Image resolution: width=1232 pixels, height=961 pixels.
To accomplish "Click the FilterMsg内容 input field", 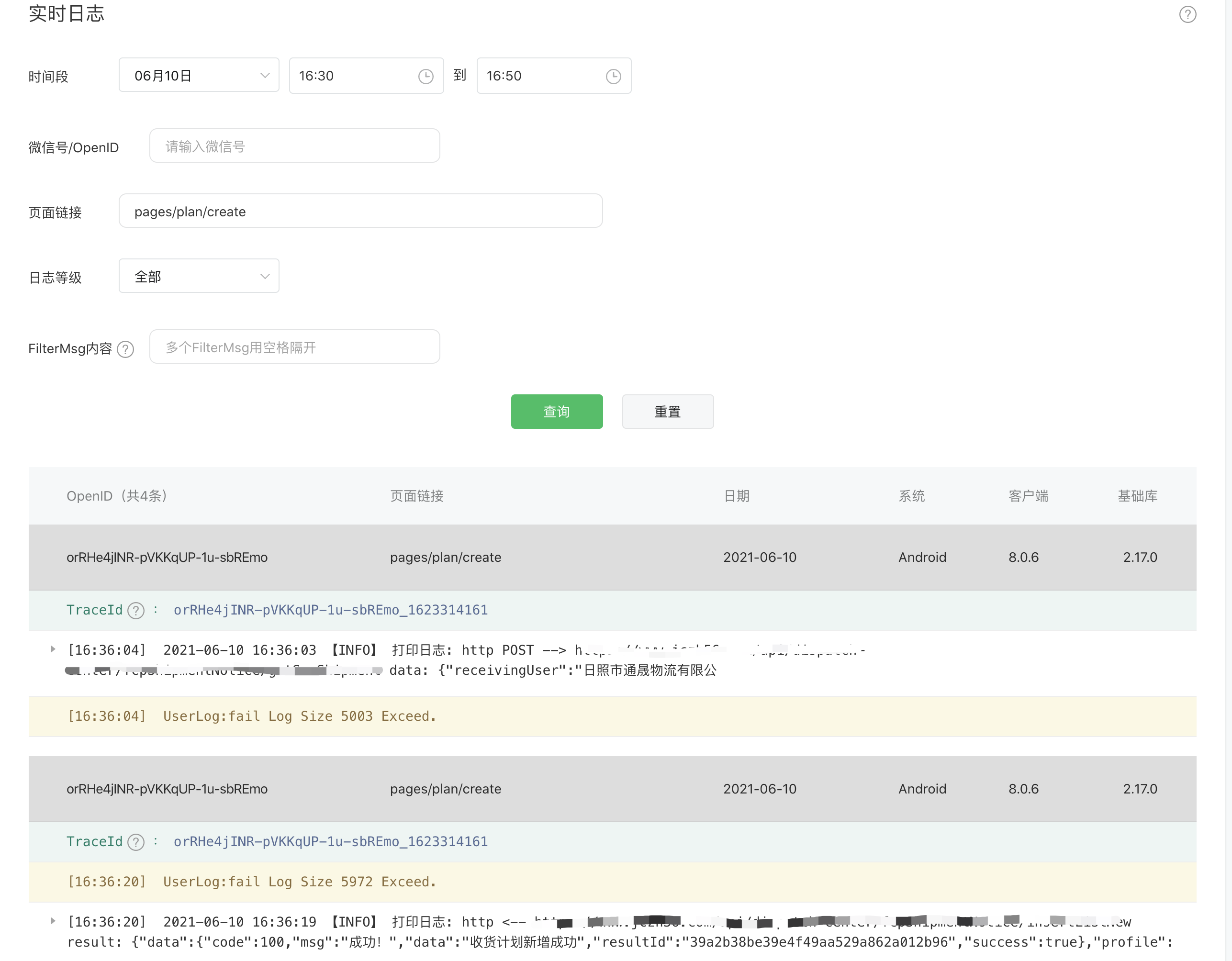I will (294, 347).
